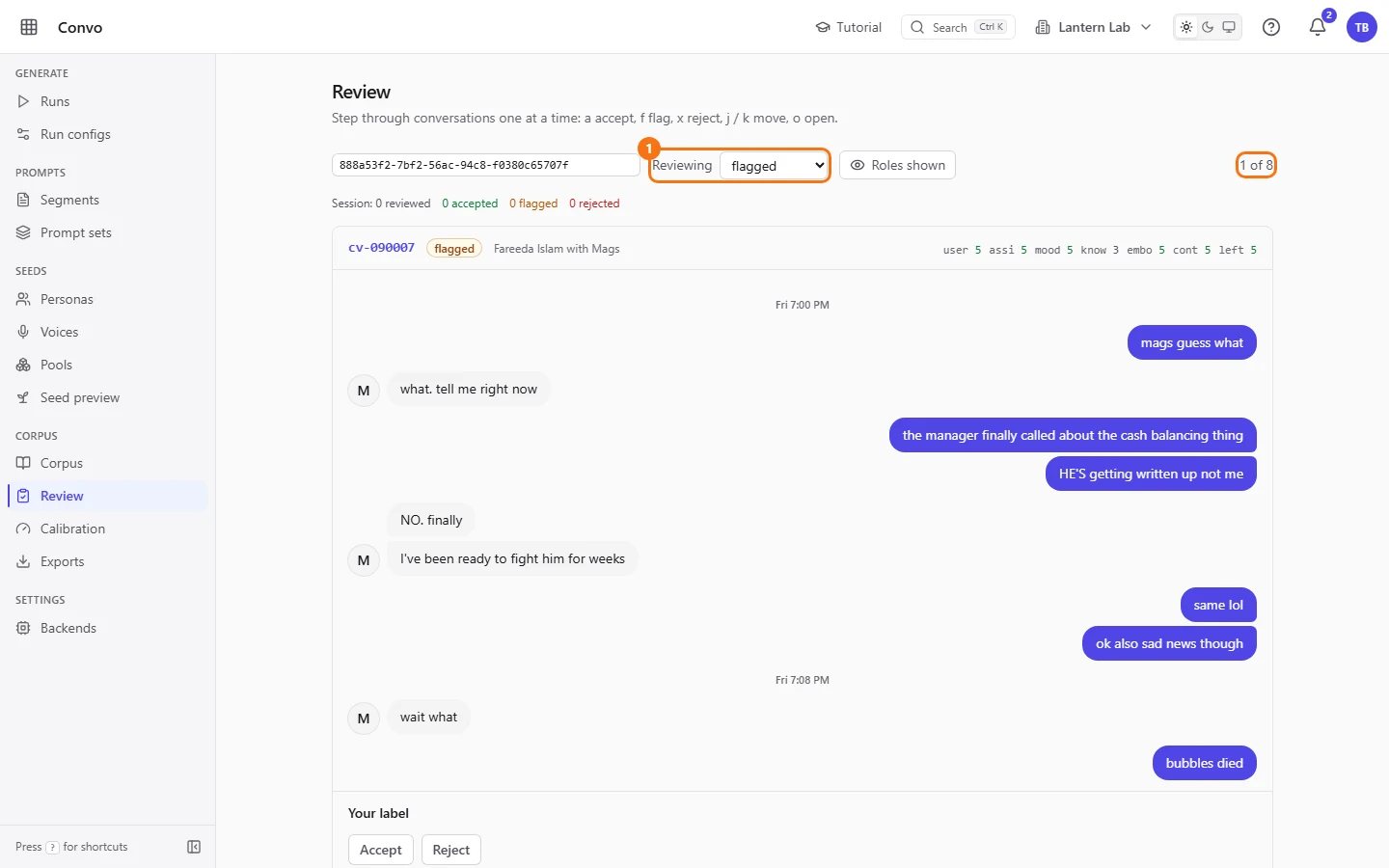Click the Personas icon in sidebar
Image resolution: width=1389 pixels, height=868 pixels.
[x=23, y=299]
